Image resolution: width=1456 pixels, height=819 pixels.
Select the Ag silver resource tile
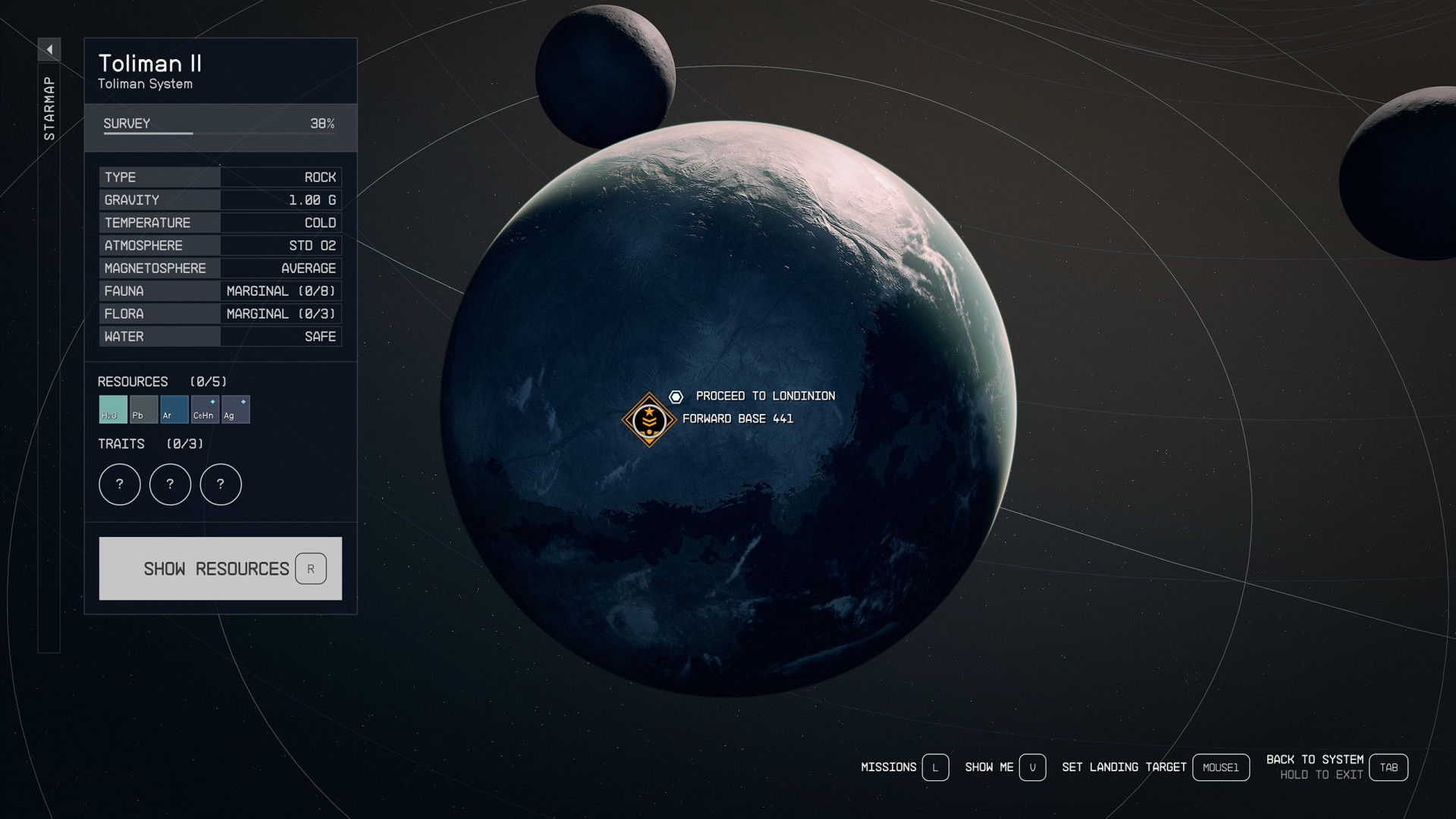pos(236,409)
